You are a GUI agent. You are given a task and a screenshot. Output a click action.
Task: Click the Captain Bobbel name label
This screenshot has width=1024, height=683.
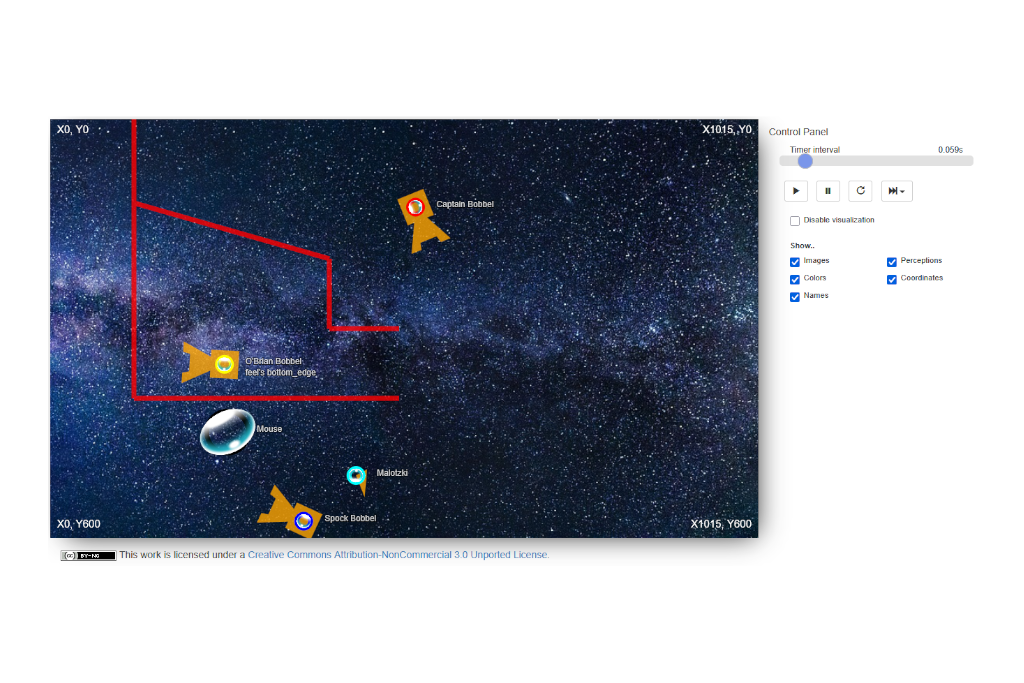tap(465, 205)
